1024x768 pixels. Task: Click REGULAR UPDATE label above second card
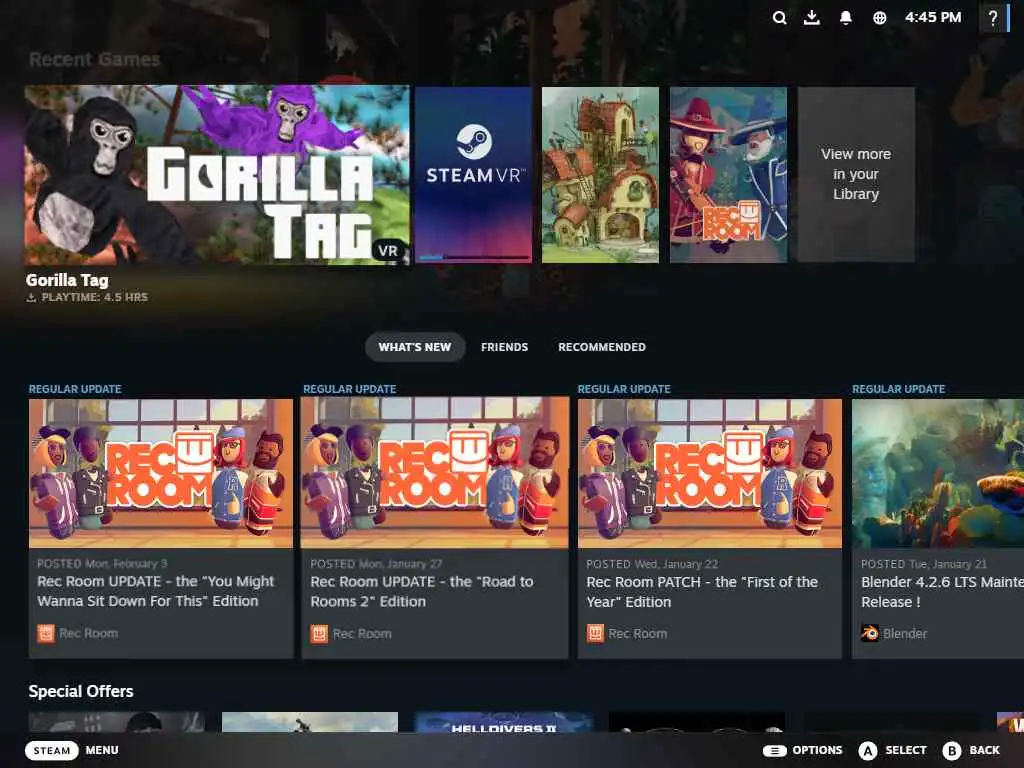pos(349,389)
